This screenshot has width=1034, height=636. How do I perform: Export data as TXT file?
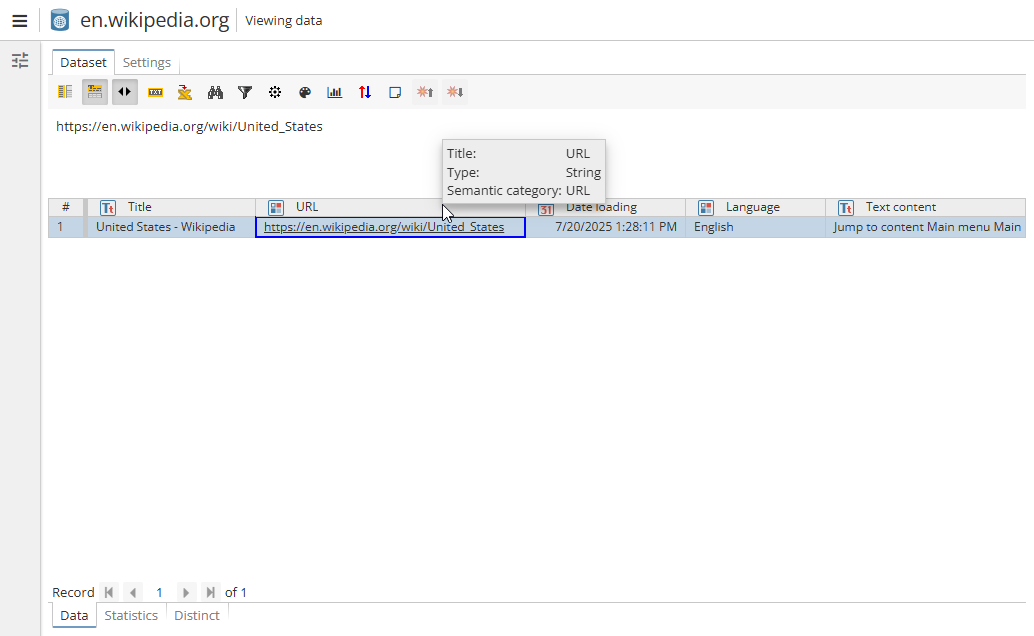click(x=155, y=92)
